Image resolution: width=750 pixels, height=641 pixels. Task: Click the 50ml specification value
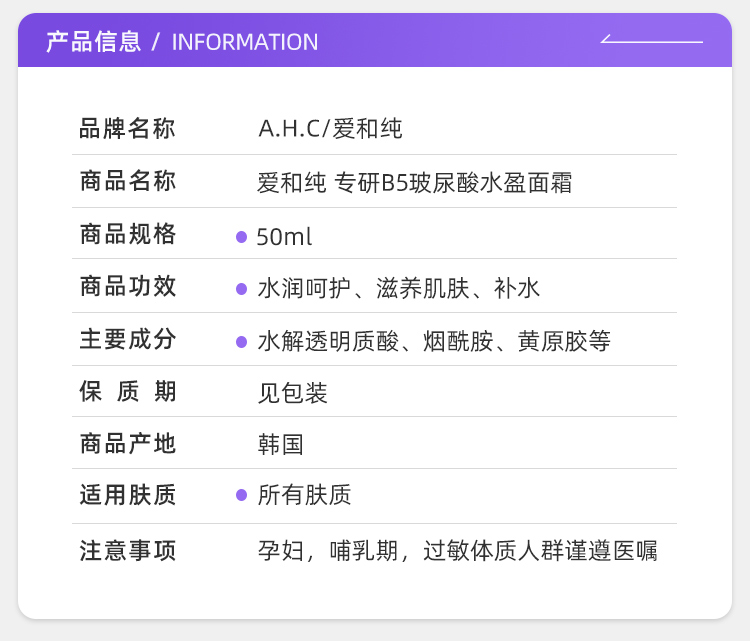[284, 237]
